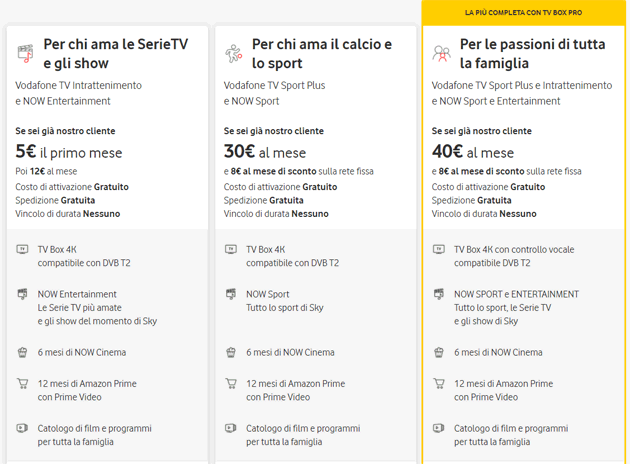Screen dimensions: 630x464
Task: Click the film catalog icon in the famiglia card
Action: [439, 428]
